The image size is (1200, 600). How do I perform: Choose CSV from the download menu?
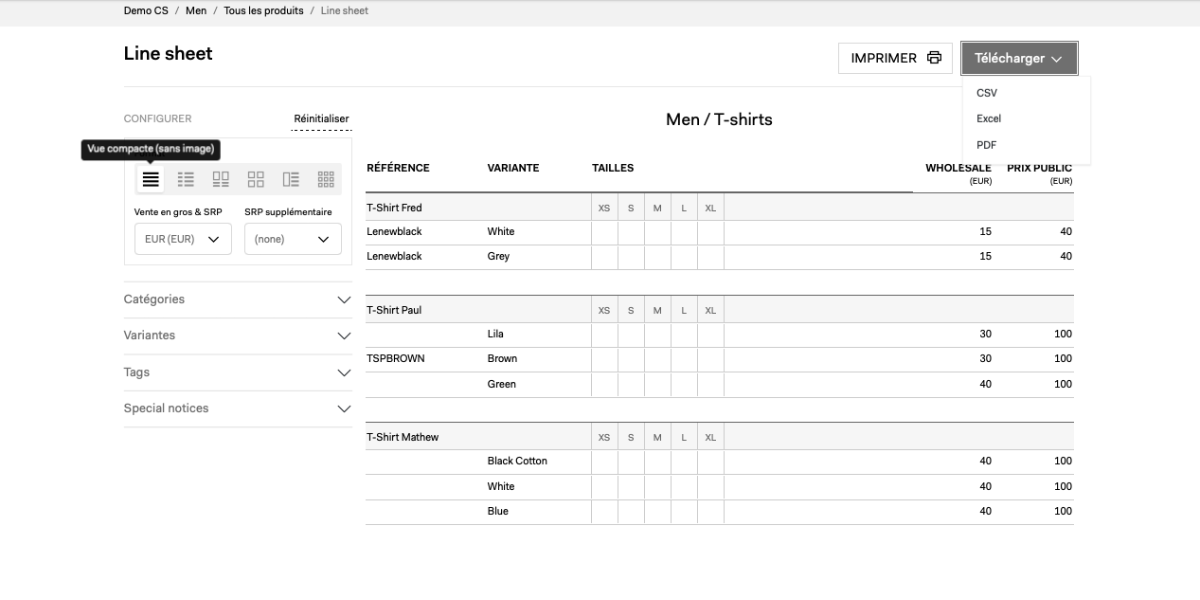click(x=987, y=93)
